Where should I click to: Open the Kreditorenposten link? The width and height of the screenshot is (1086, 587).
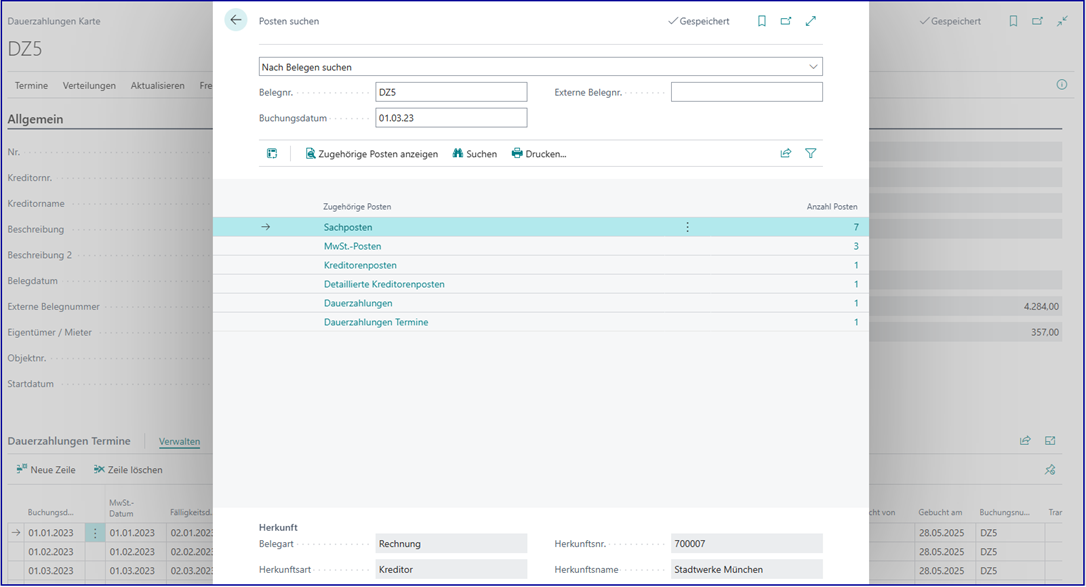pos(360,265)
